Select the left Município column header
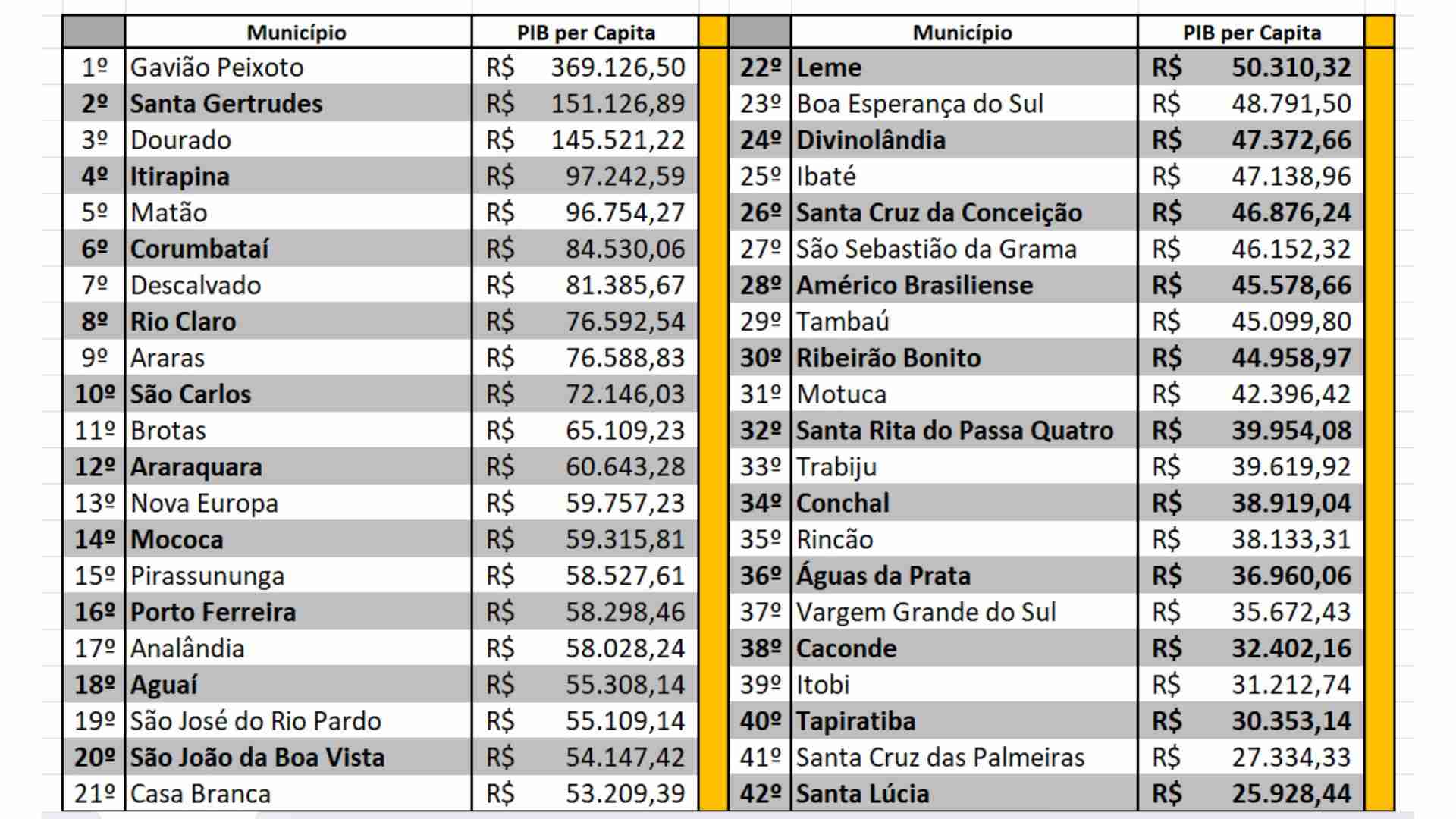 (297, 33)
